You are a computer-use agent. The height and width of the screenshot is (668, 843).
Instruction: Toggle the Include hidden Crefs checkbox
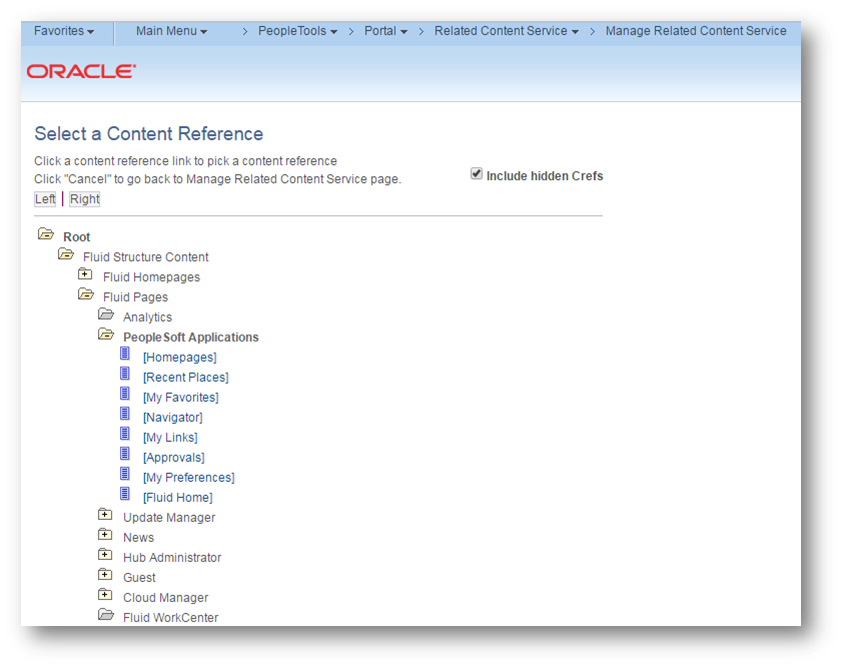coord(477,174)
